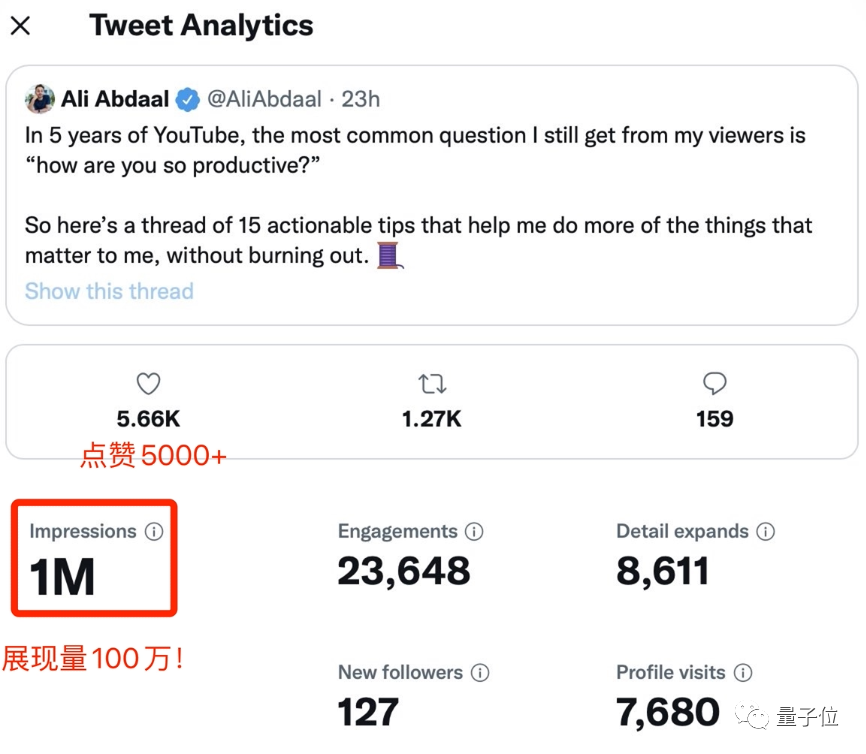Click the 1.27K retweets count
The image size is (866, 754).
(x=432, y=419)
